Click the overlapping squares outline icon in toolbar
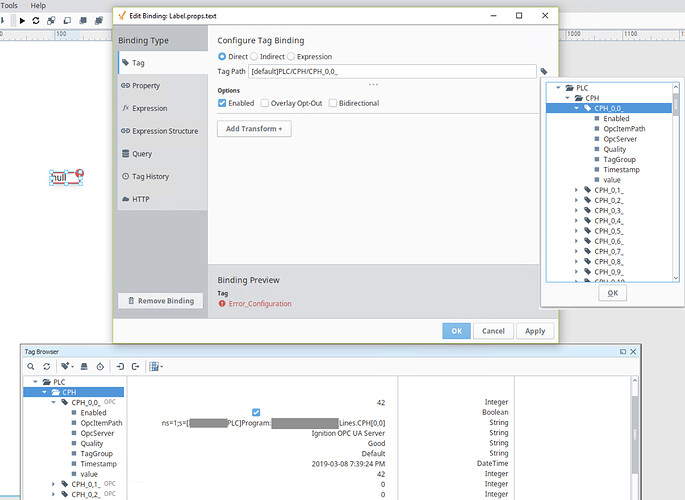685x500 pixels. [x=67, y=21]
